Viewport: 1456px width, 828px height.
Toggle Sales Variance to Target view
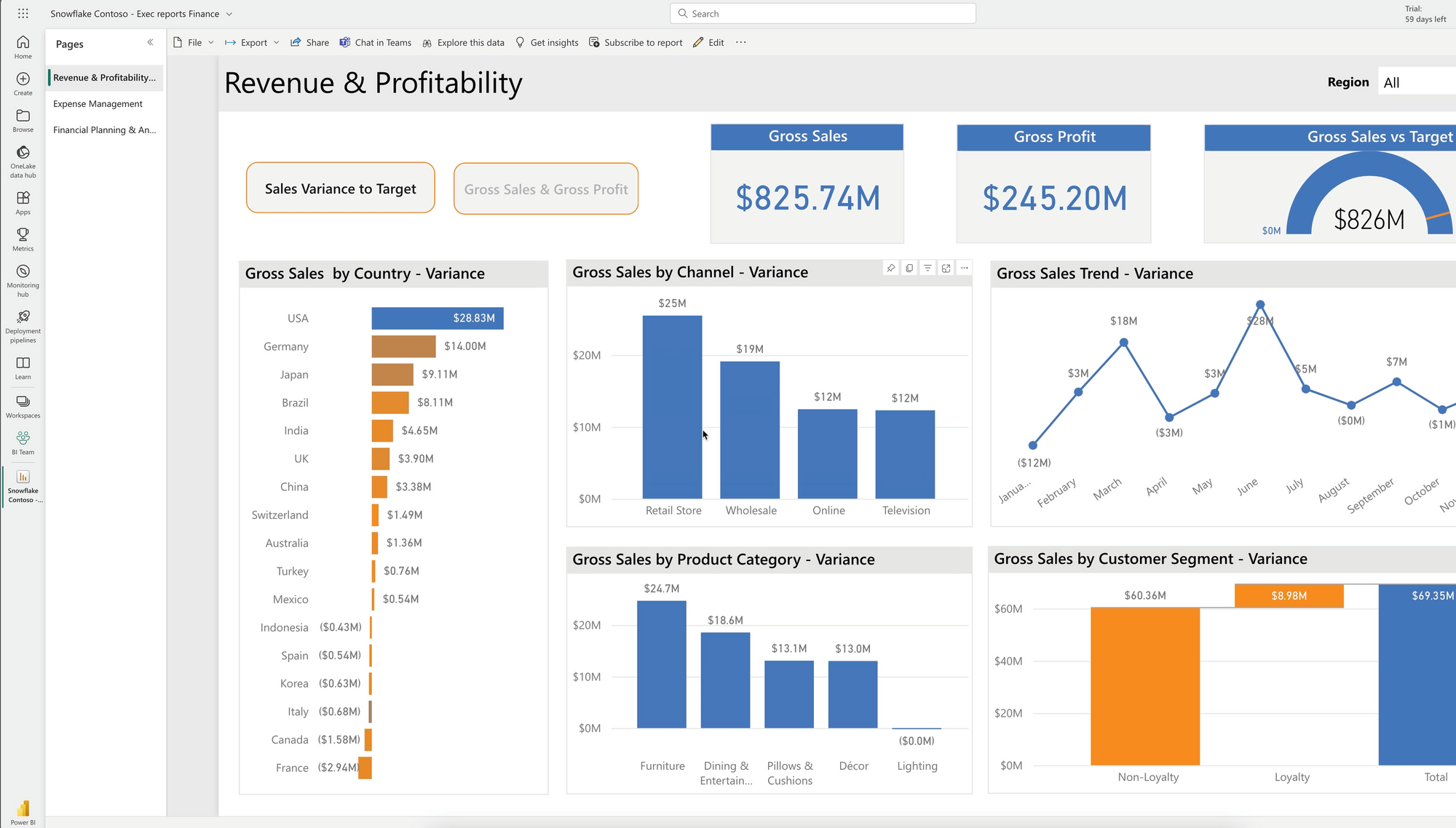click(340, 188)
